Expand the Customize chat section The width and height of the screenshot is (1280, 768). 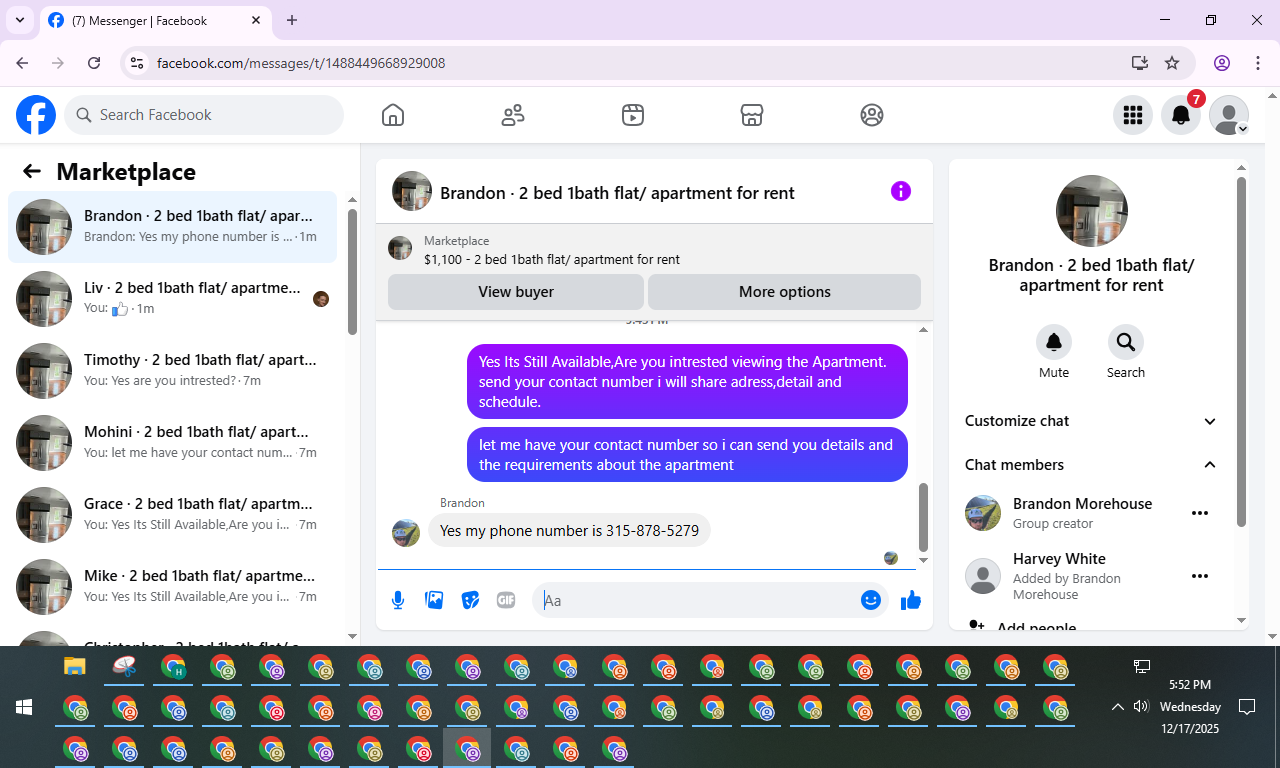pyautogui.click(x=1092, y=421)
